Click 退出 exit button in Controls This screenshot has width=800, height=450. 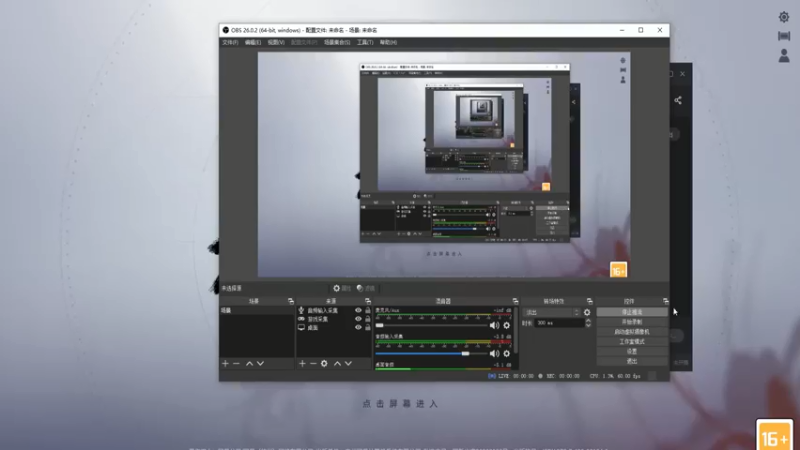pyautogui.click(x=632, y=361)
